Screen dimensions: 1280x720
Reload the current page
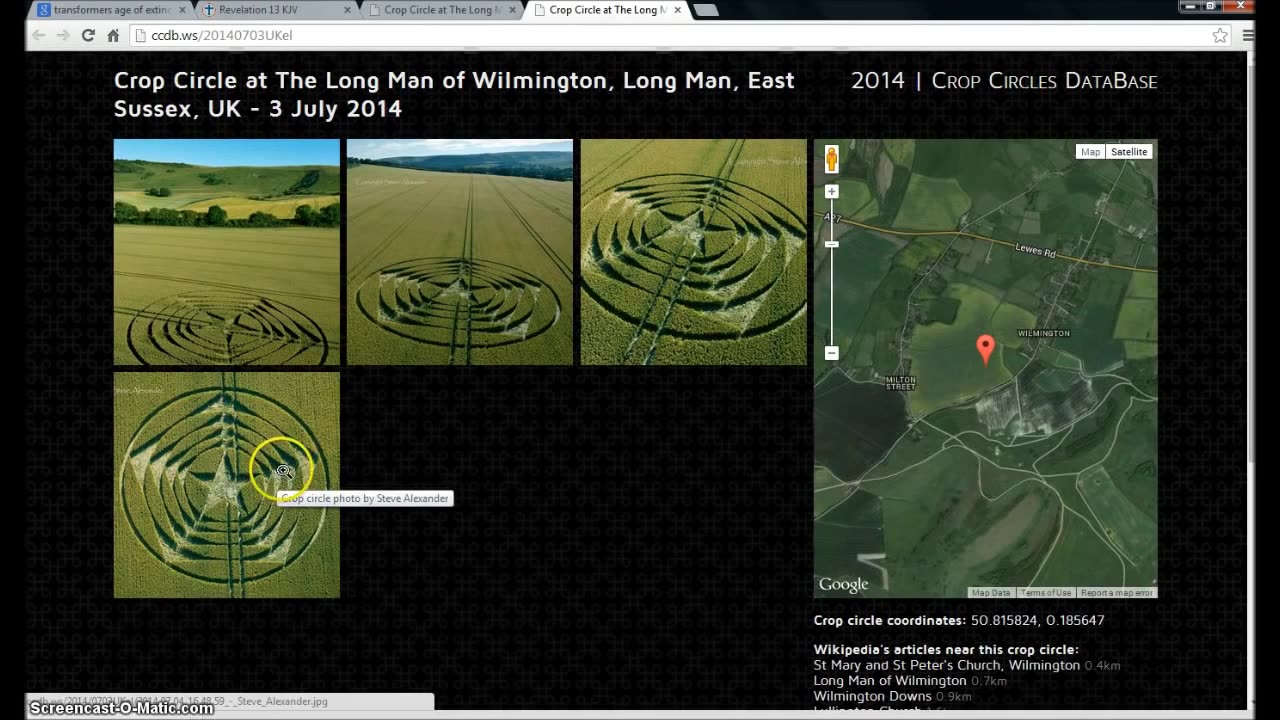(x=88, y=35)
